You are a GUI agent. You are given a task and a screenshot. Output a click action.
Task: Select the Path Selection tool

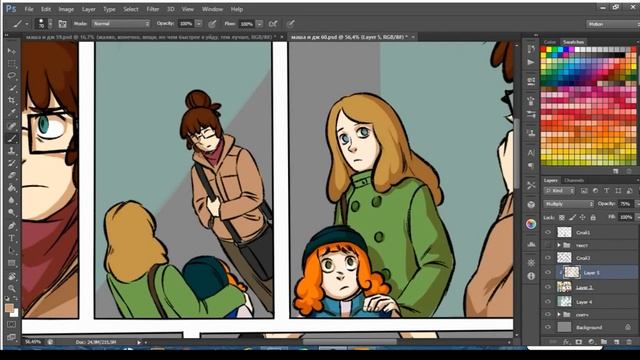pyautogui.click(x=11, y=250)
